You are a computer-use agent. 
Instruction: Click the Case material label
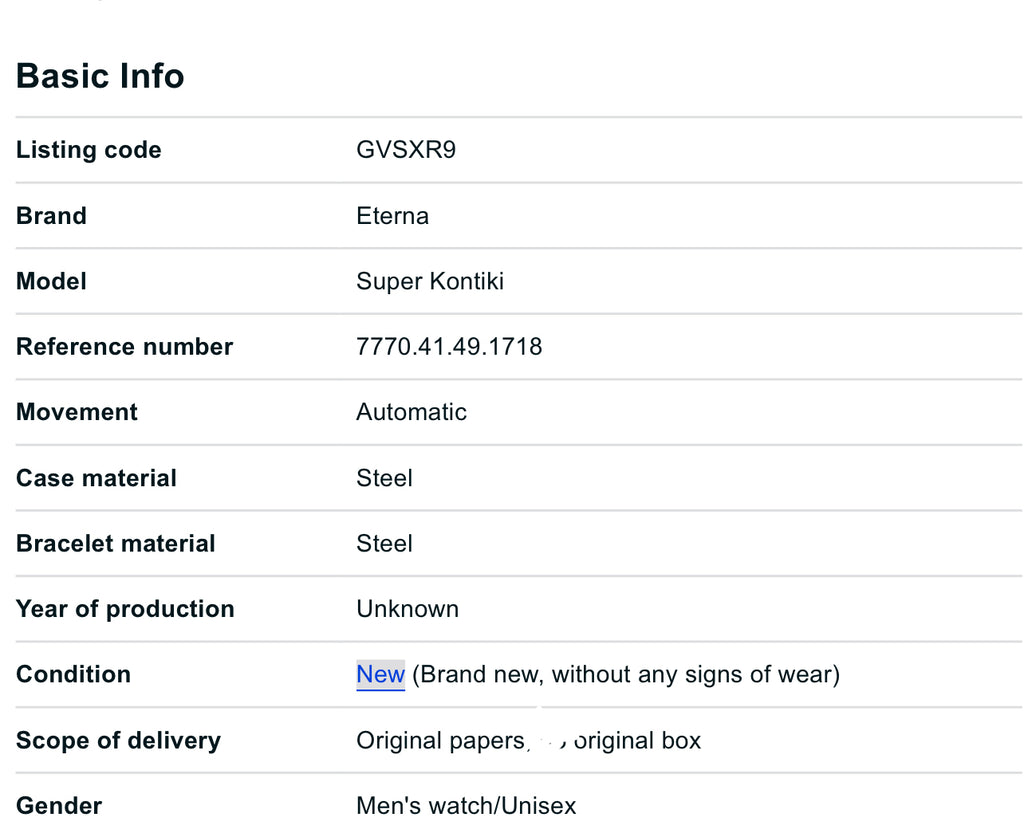(x=96, y=479)
